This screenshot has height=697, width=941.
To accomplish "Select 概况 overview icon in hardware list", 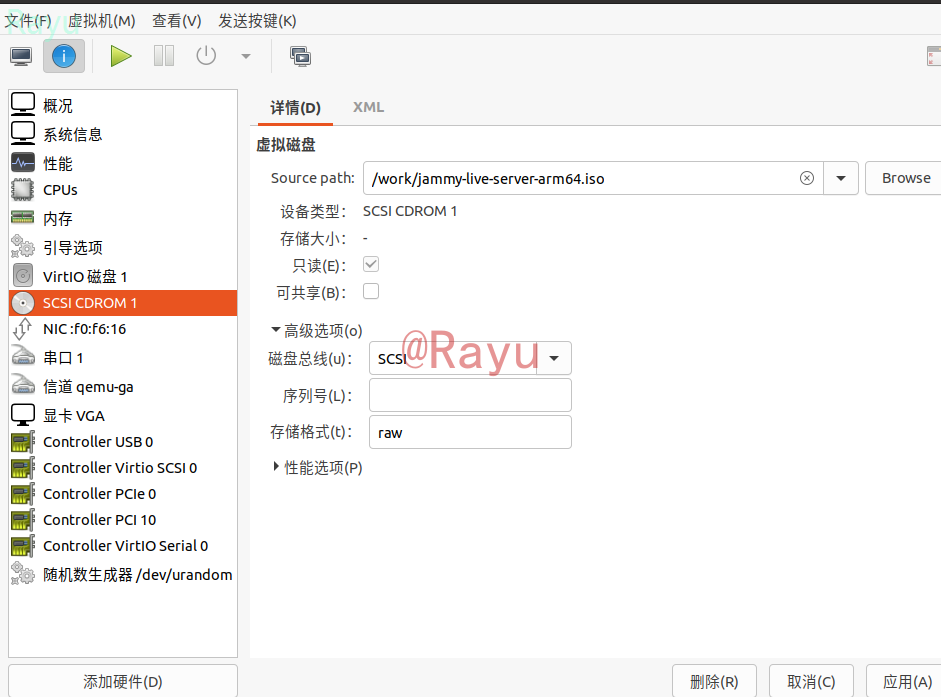I will [x=23, y=104].
